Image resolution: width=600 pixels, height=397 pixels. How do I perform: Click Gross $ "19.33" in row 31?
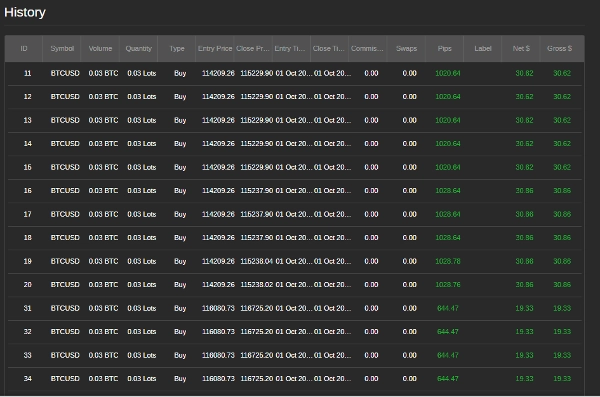[562, 308]
